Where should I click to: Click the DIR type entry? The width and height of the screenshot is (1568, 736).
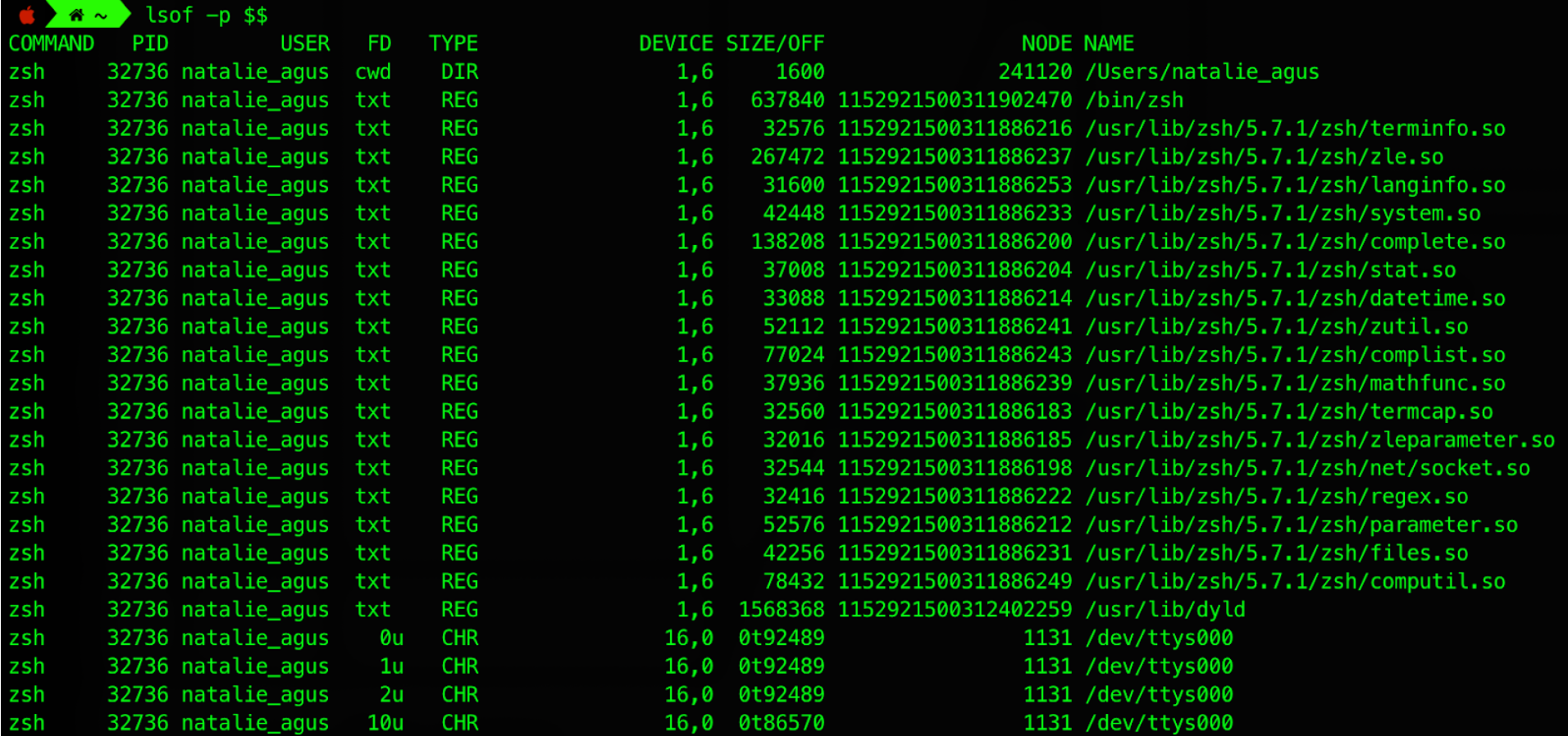[x=459, y=72]
